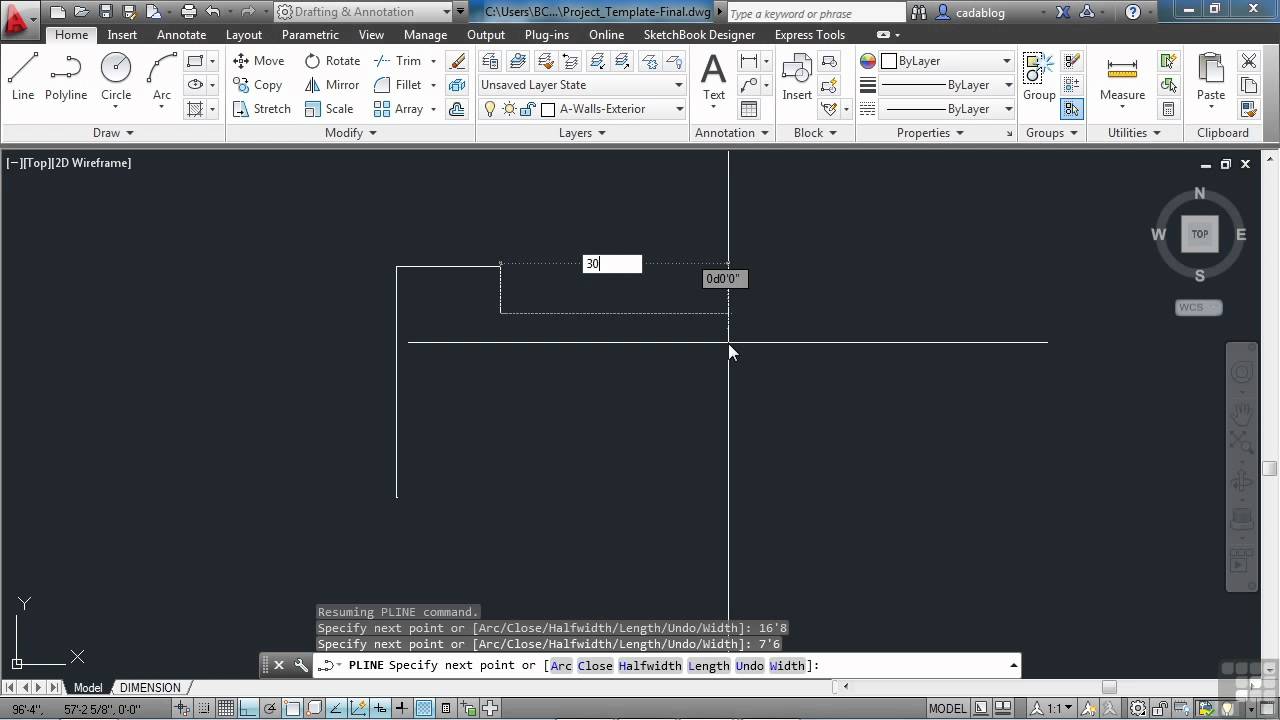Select the Polyline tool
The width and height of the screenshot is (1280, 720).
pyautogui.click(x=66, y=76)
